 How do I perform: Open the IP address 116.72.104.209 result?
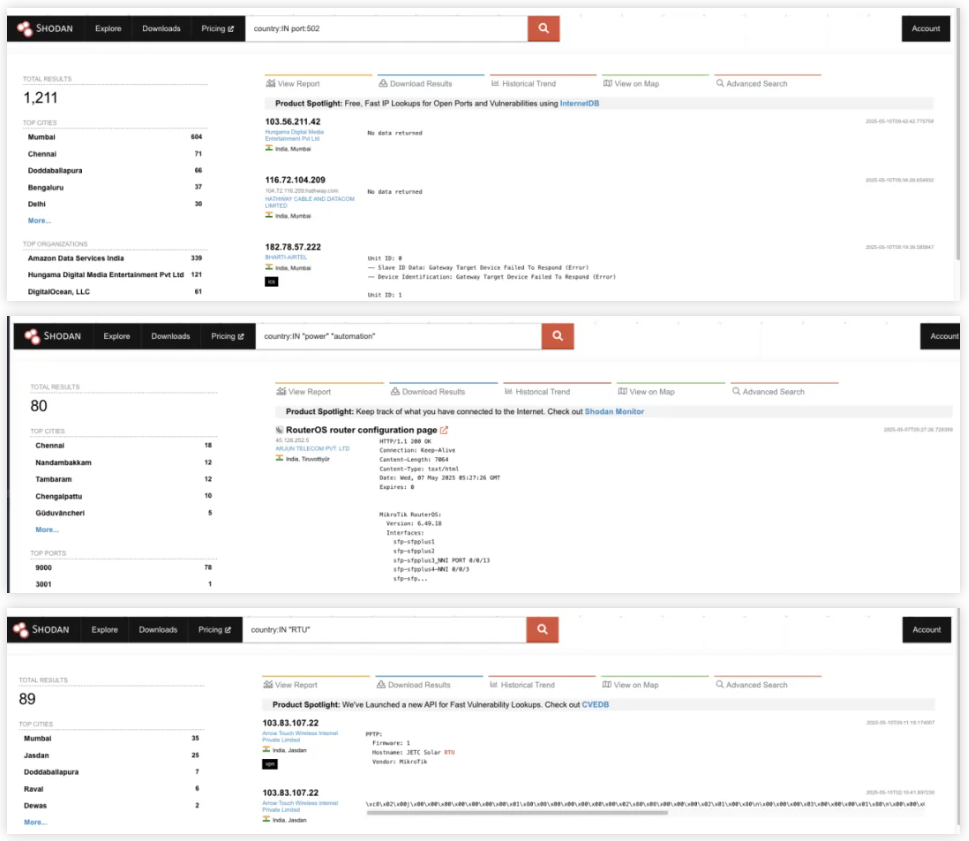coord(297,180)
